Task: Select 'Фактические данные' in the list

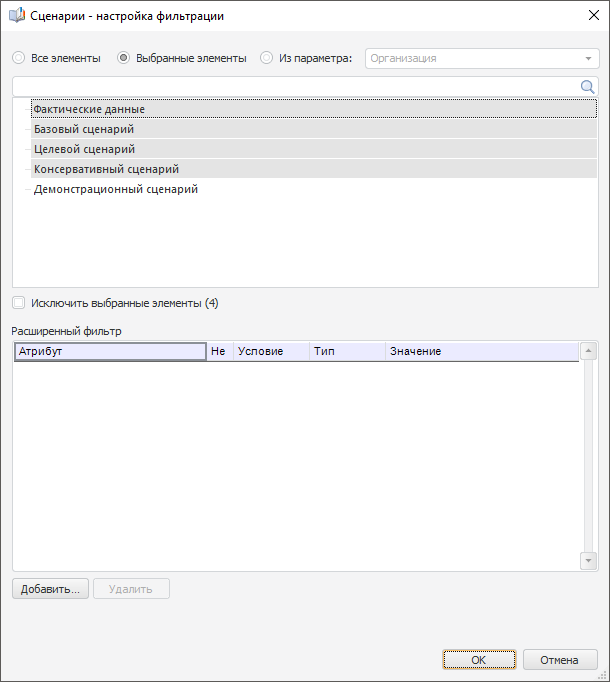Action: [x=314, y=109]
